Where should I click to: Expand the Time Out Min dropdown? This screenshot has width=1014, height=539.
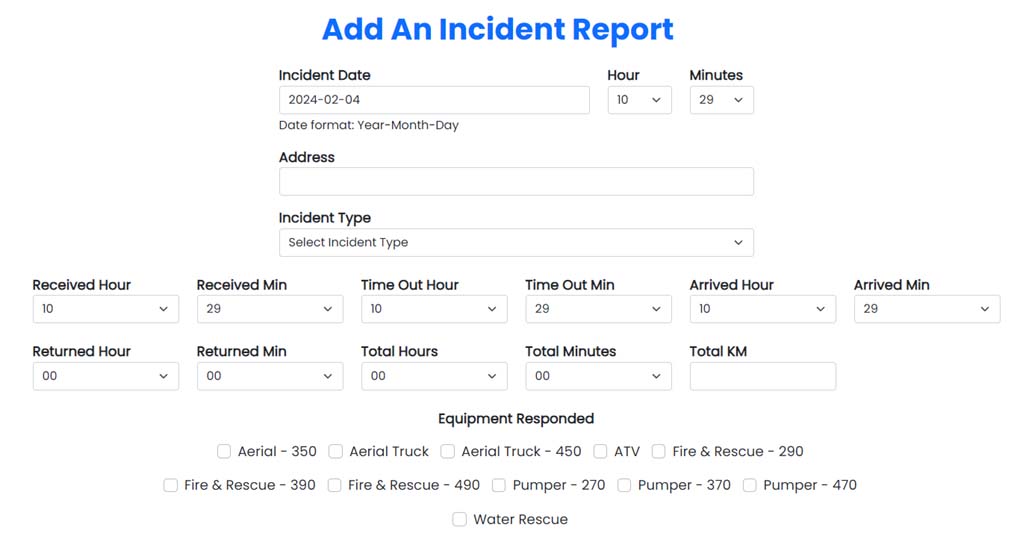598,309
